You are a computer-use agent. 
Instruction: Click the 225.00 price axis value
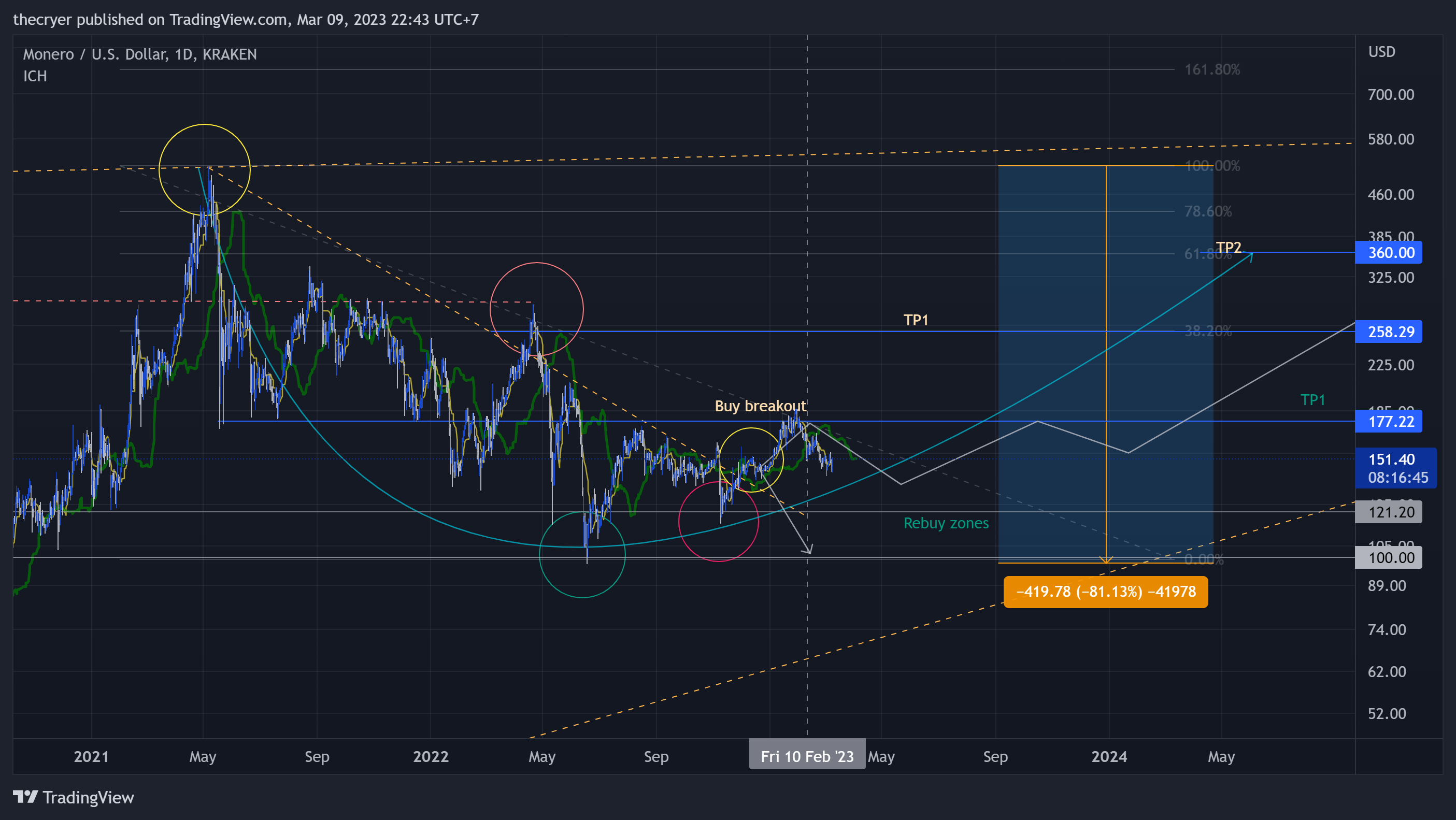point(1391,365)
